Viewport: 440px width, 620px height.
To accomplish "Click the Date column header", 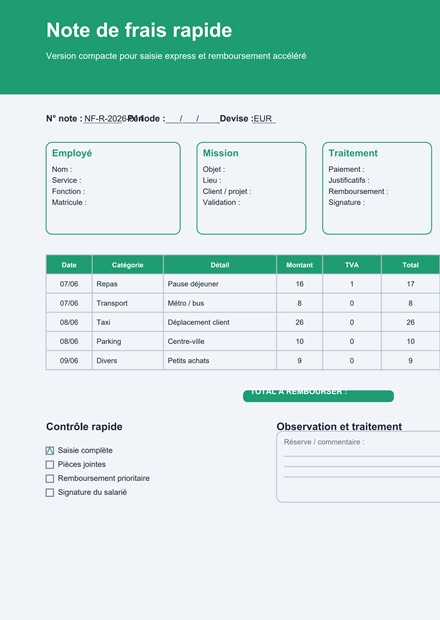I will click(69, 265).
